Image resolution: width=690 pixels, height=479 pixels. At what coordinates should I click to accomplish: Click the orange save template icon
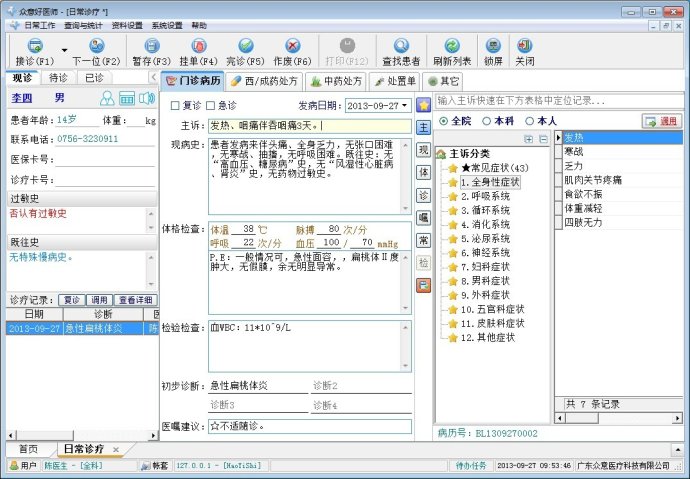(423, 285)
